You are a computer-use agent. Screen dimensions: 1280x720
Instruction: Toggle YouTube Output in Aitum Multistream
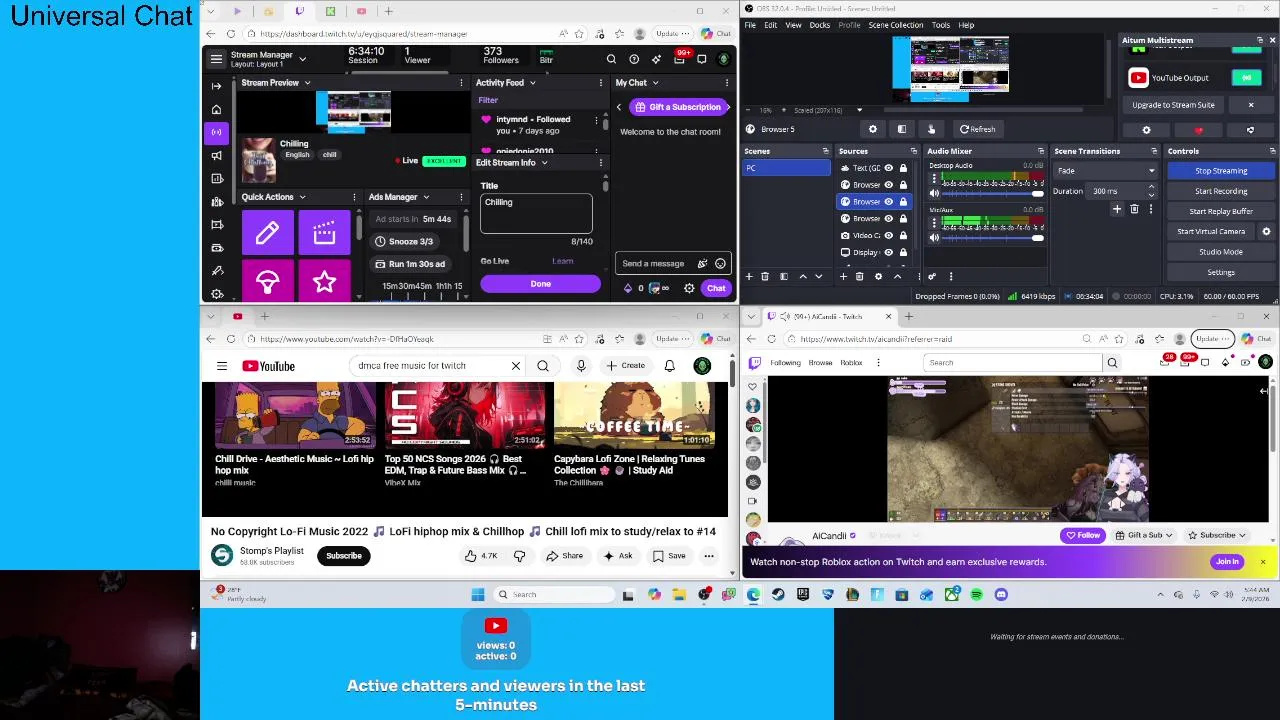(1246, 78)
